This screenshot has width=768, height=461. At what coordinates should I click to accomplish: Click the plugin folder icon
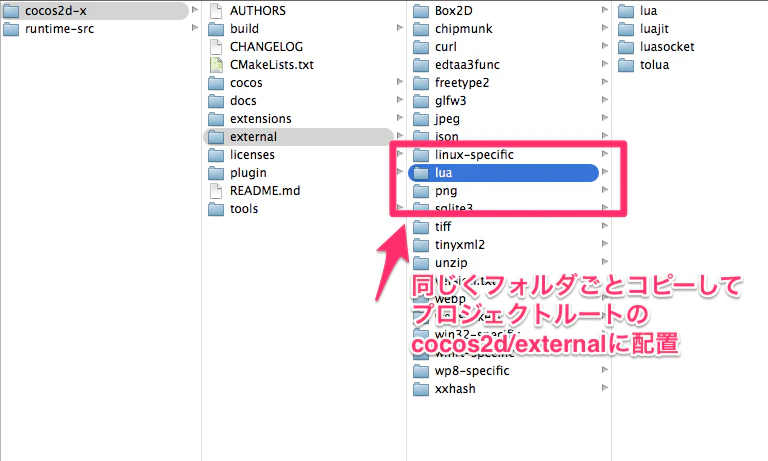[216, 173]
